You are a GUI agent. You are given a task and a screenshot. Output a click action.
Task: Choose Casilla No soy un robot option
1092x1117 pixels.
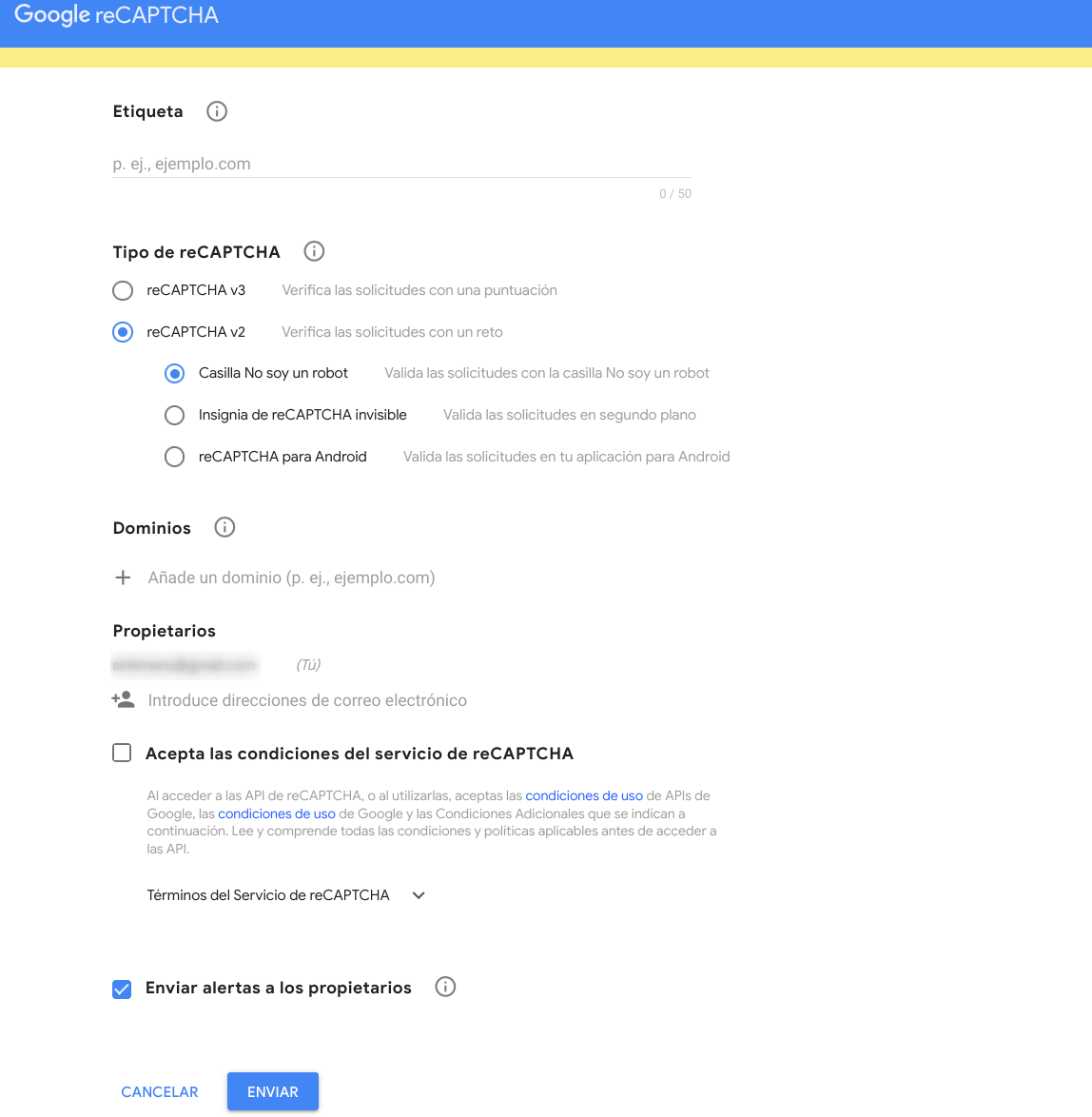point(174,374)
